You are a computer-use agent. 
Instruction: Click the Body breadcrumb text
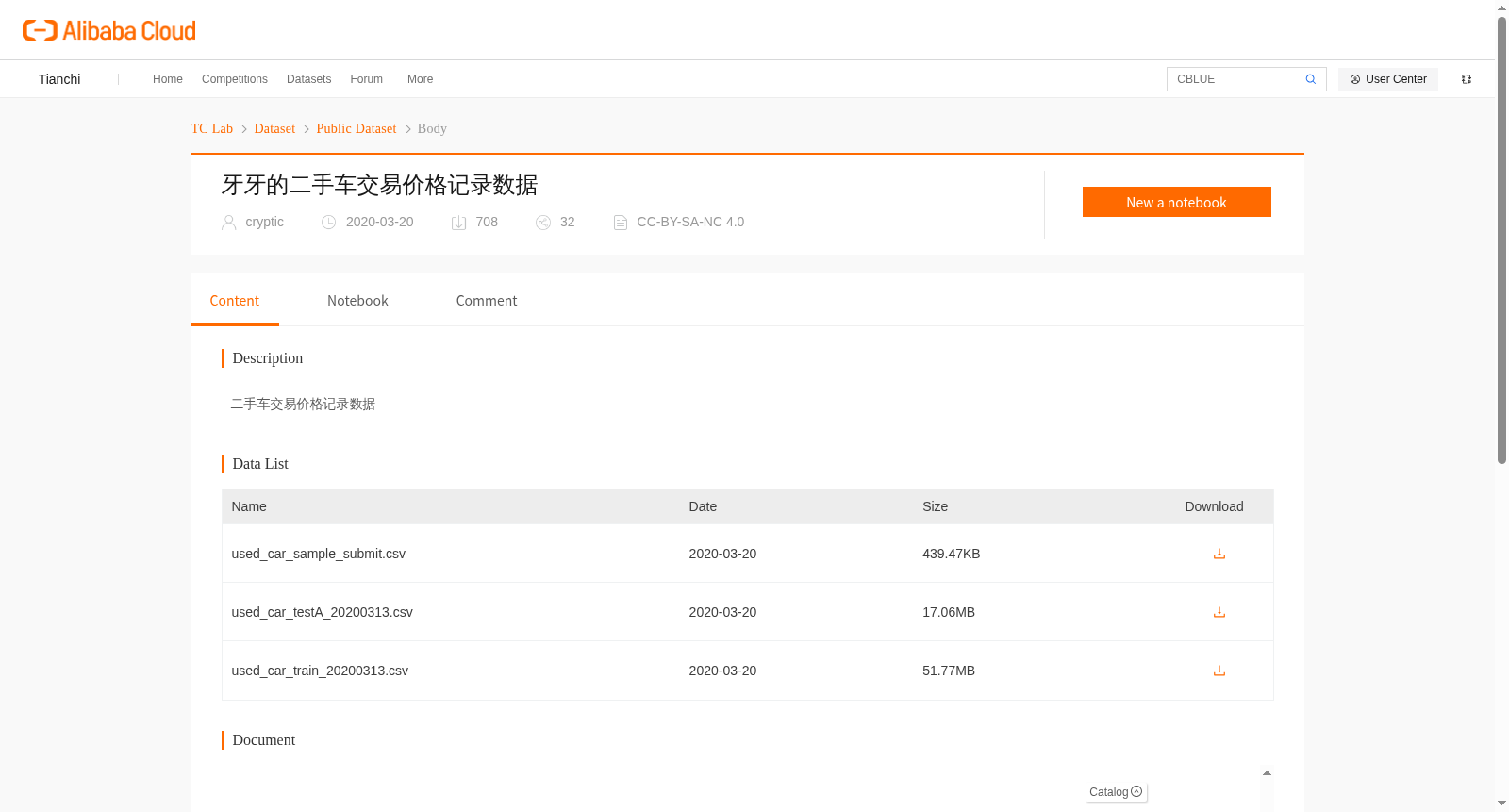click(x=432, y=128)
